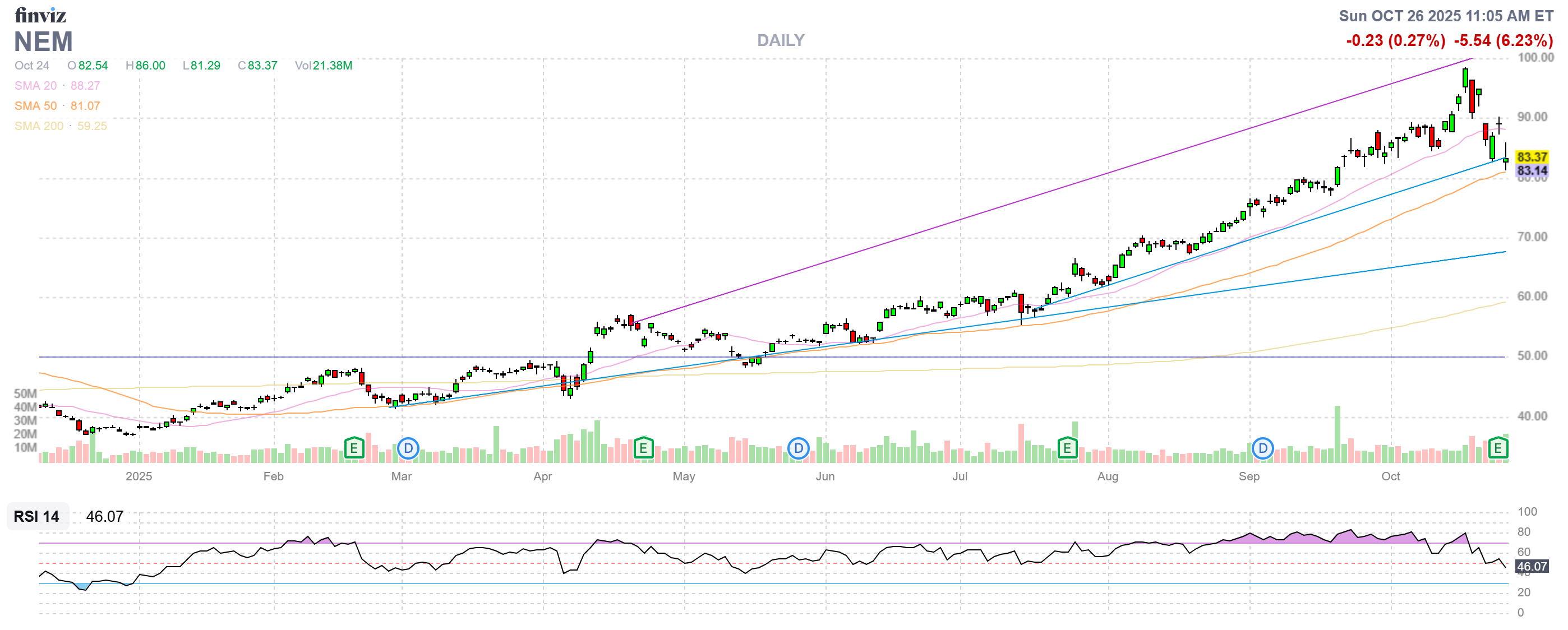Select the SMA 200 legend label
Viewport: 1568px width, 630px height.
(x=38, y=126)
